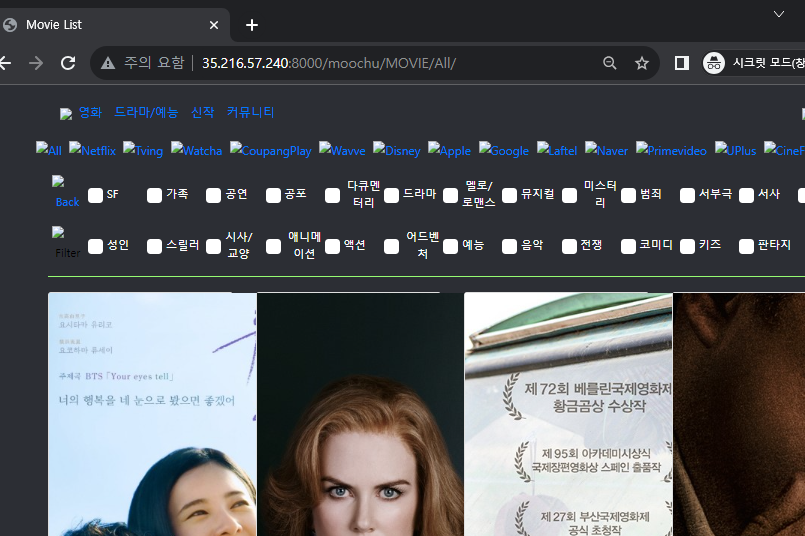805x536 pixels.
Task: Select the Google provider icon
Action: click(x=504, y=150)
